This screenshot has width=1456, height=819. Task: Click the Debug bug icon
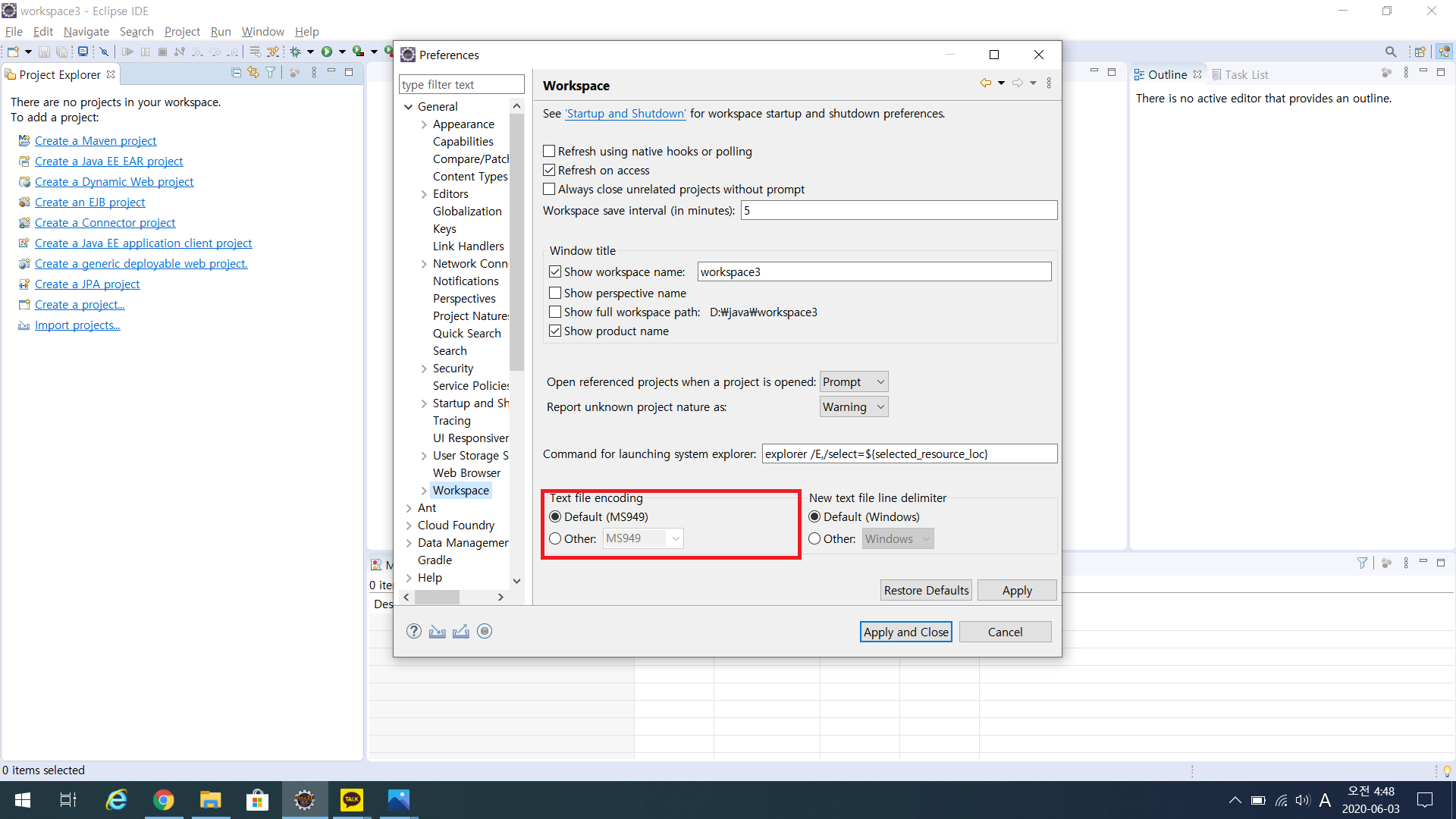(296, 52)
